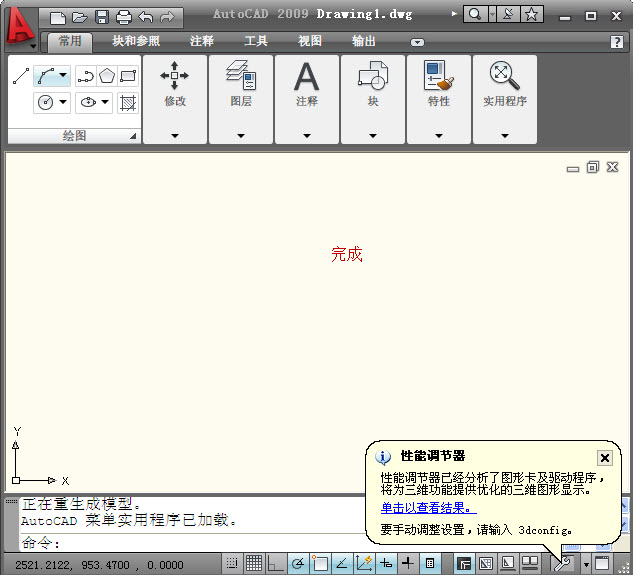Click the Layers panel icon

[x=240, y=76]
